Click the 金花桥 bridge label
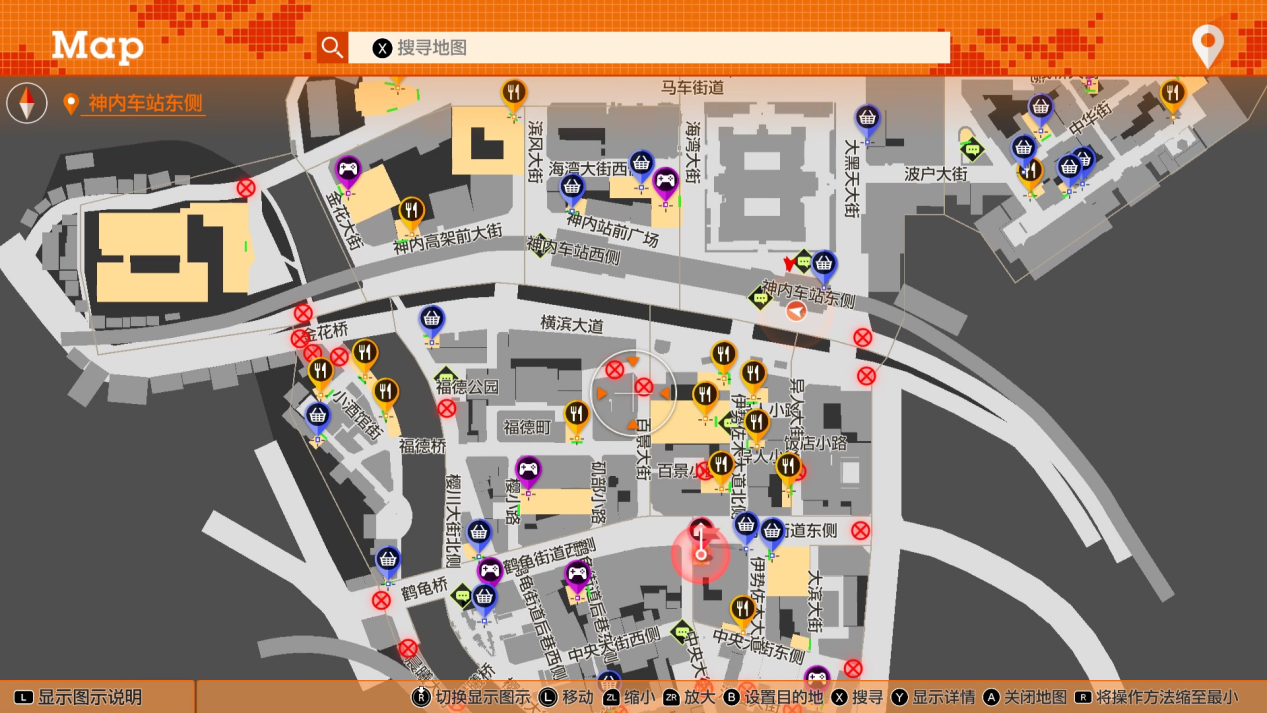 coord(326,330)
